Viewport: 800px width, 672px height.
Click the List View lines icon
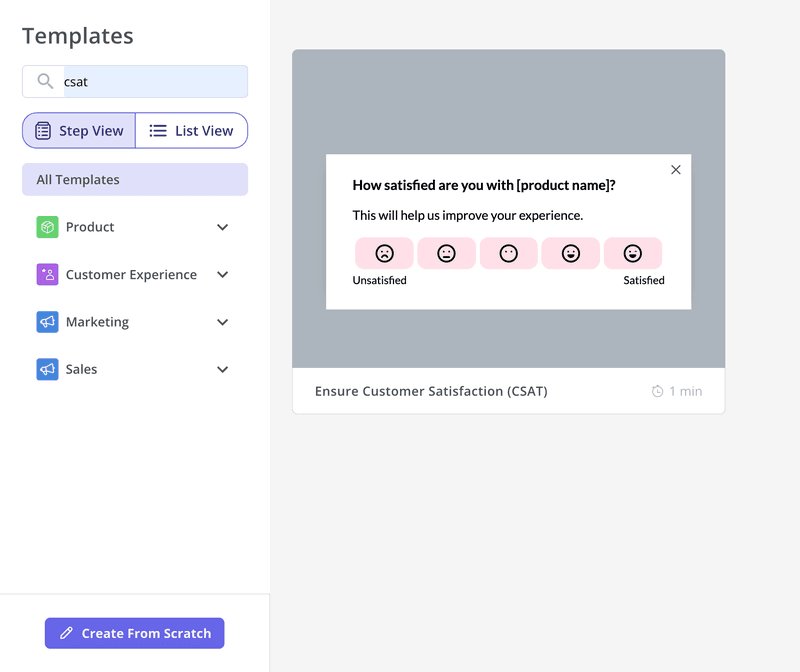[157, 130]
